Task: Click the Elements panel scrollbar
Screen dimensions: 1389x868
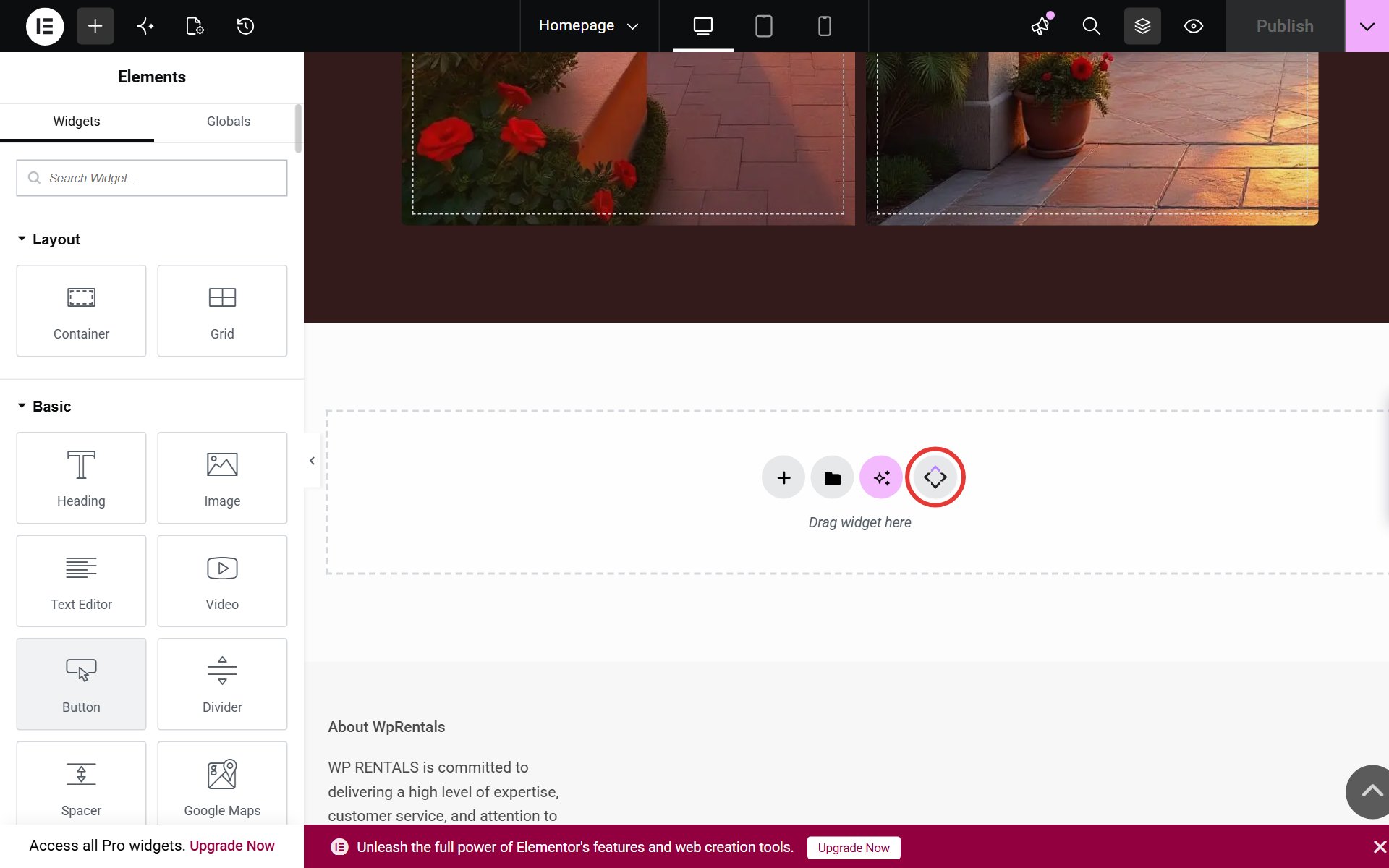Action: point(299,129)
